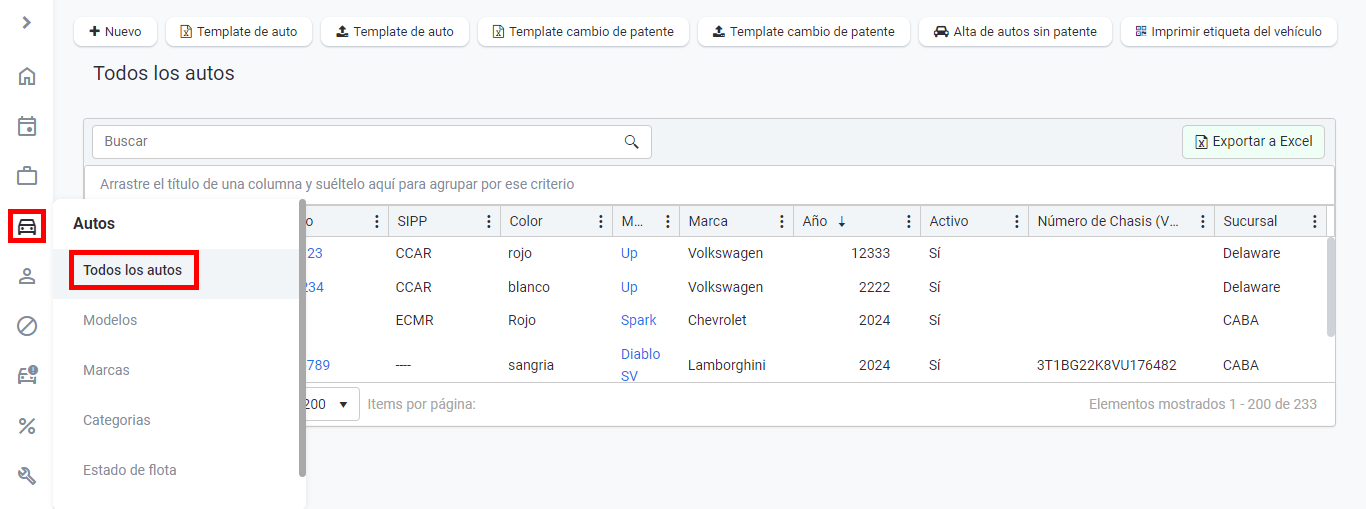Sort by the Año column header
Image resolution: width=1366 pixels, height=509 pixels.
815,222
